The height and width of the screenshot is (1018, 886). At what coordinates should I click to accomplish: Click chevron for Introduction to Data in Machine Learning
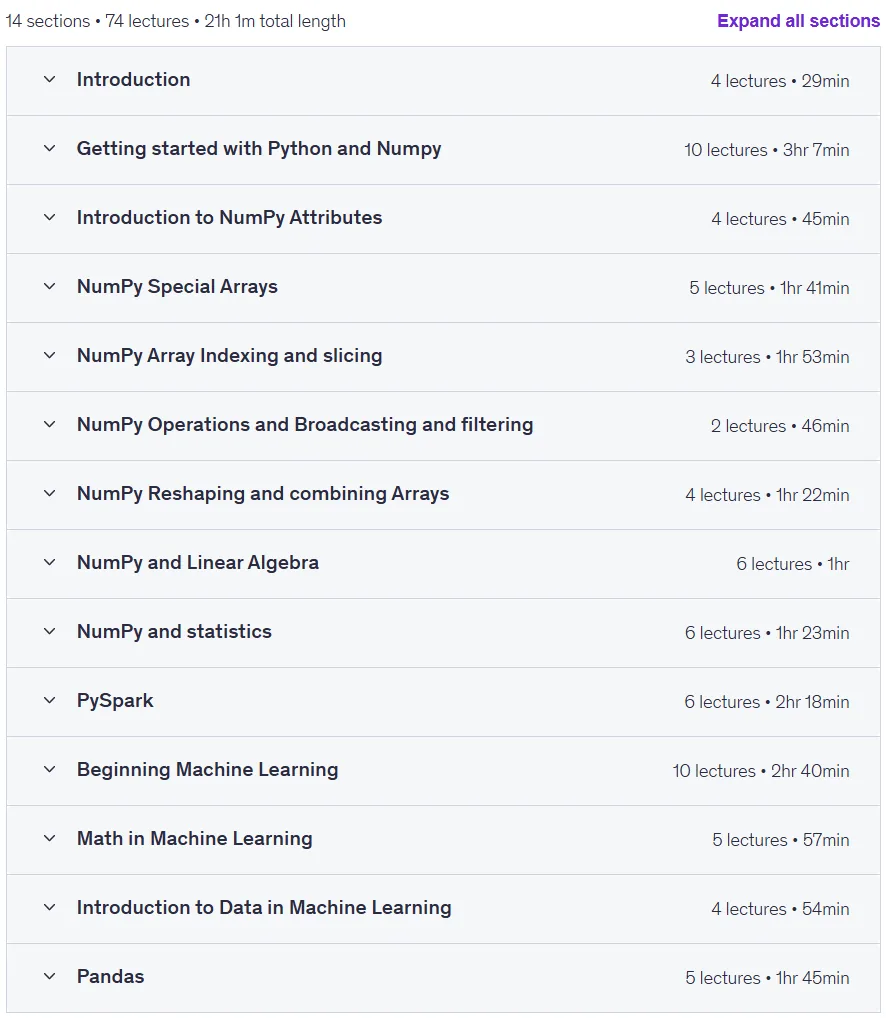[49, 908]
